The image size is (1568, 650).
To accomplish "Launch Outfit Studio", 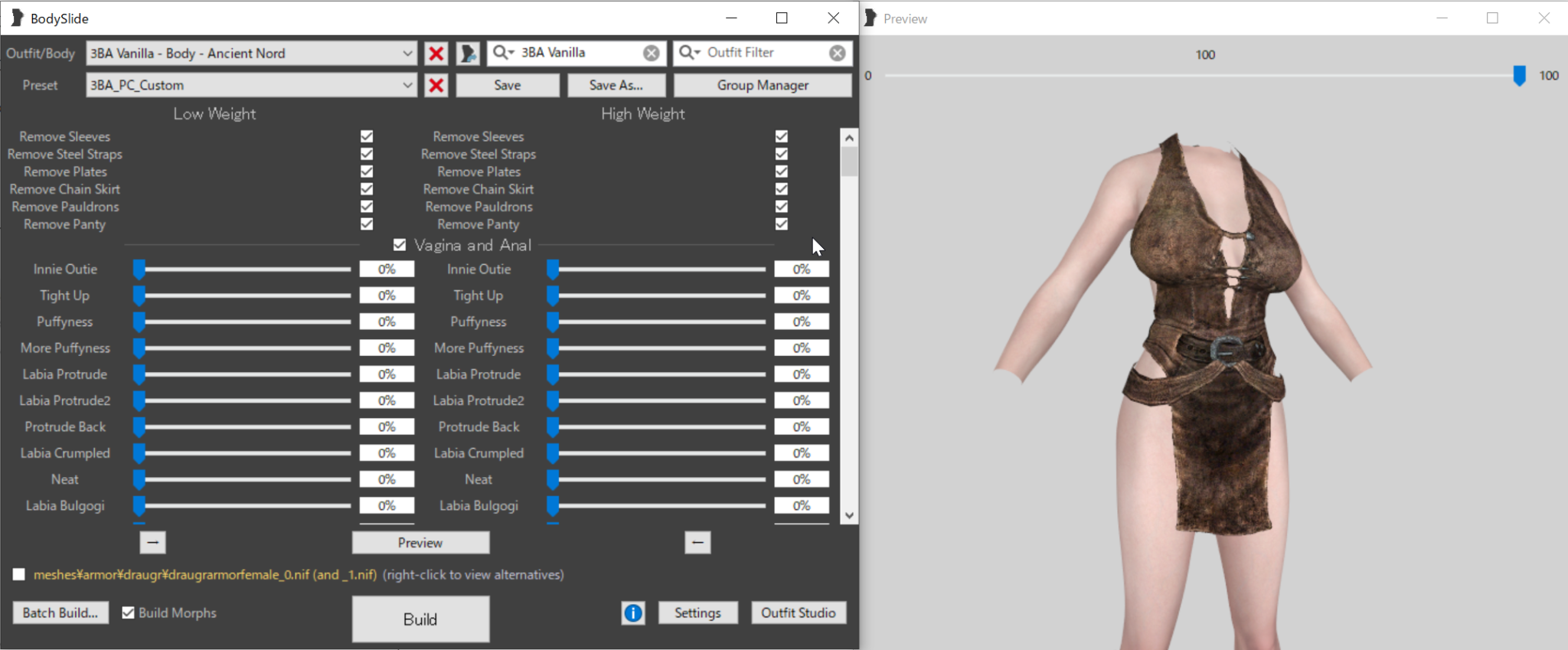I will (x=799, y=612).
